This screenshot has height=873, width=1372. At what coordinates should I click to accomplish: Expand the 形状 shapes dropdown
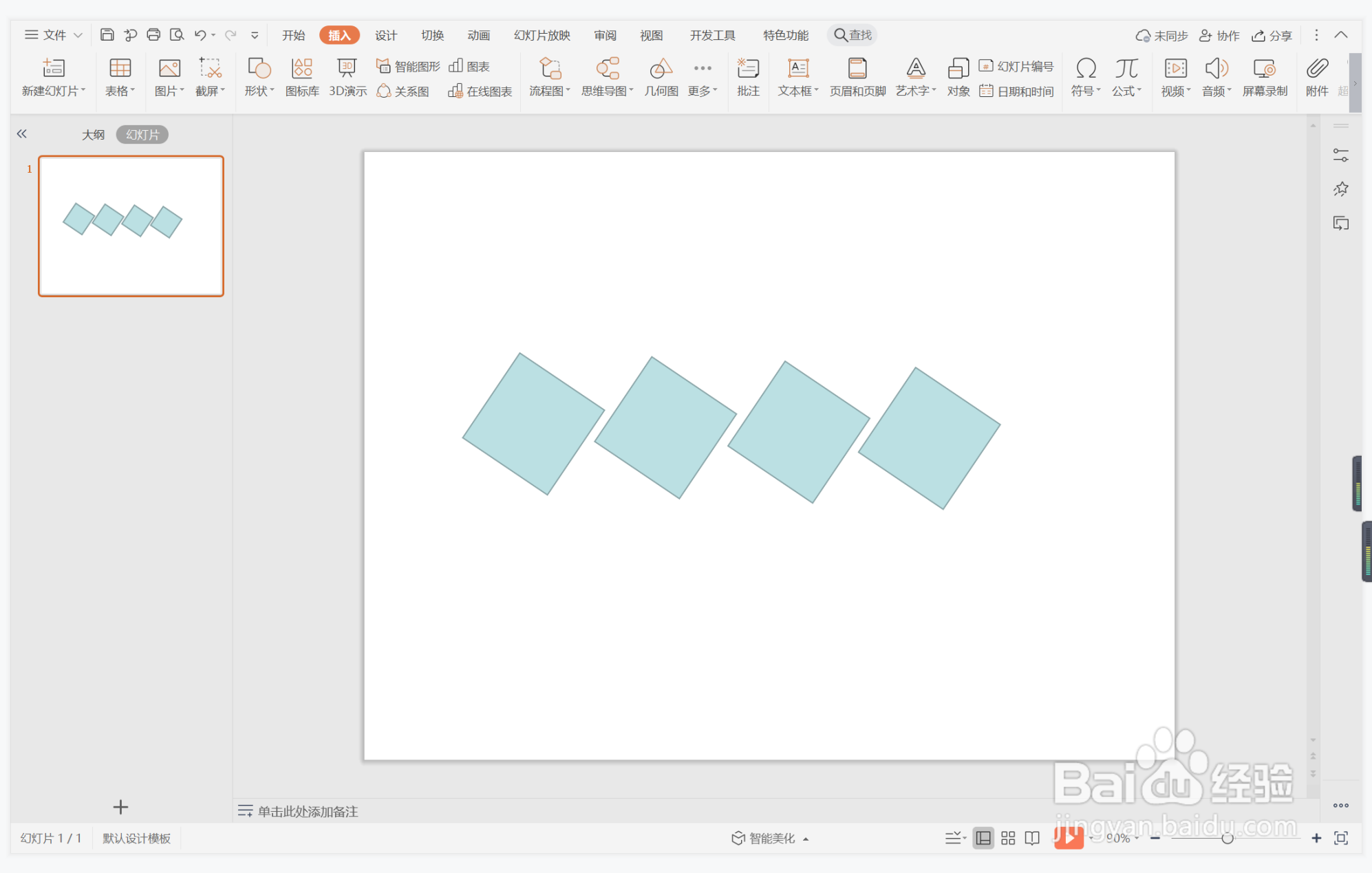pos(259,91)
